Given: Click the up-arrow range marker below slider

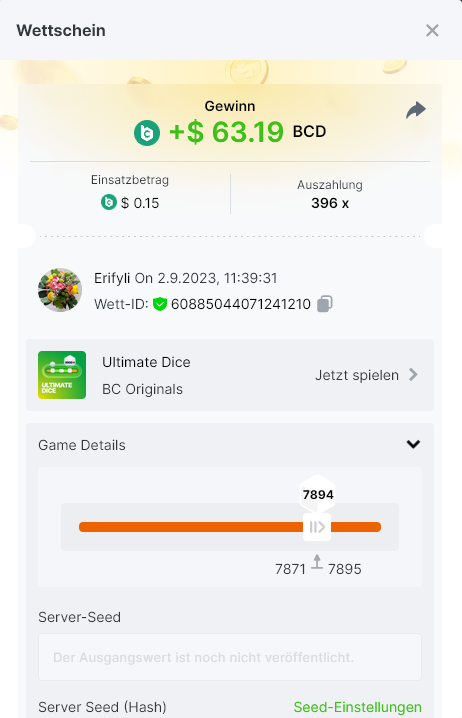Looking at the screenshot, I should click(316, 562).
